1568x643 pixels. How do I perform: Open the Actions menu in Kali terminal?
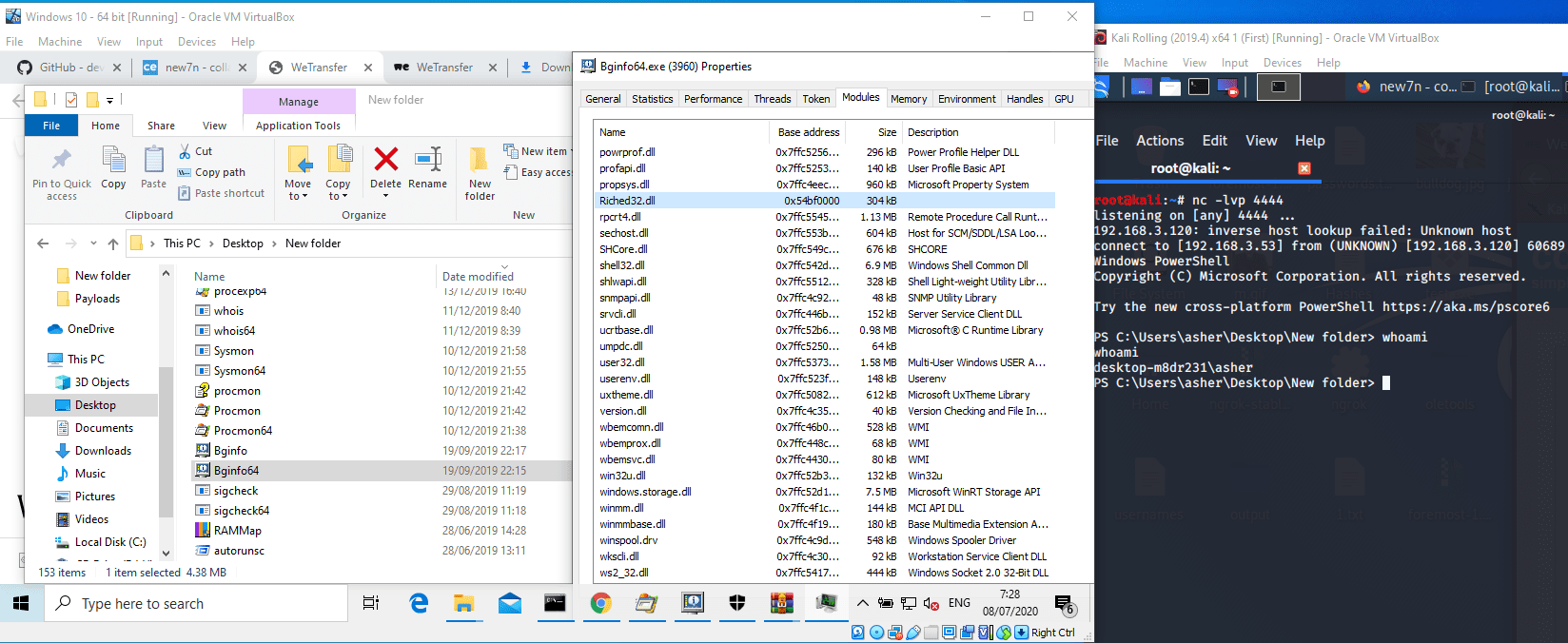(x=1160, y=141)
